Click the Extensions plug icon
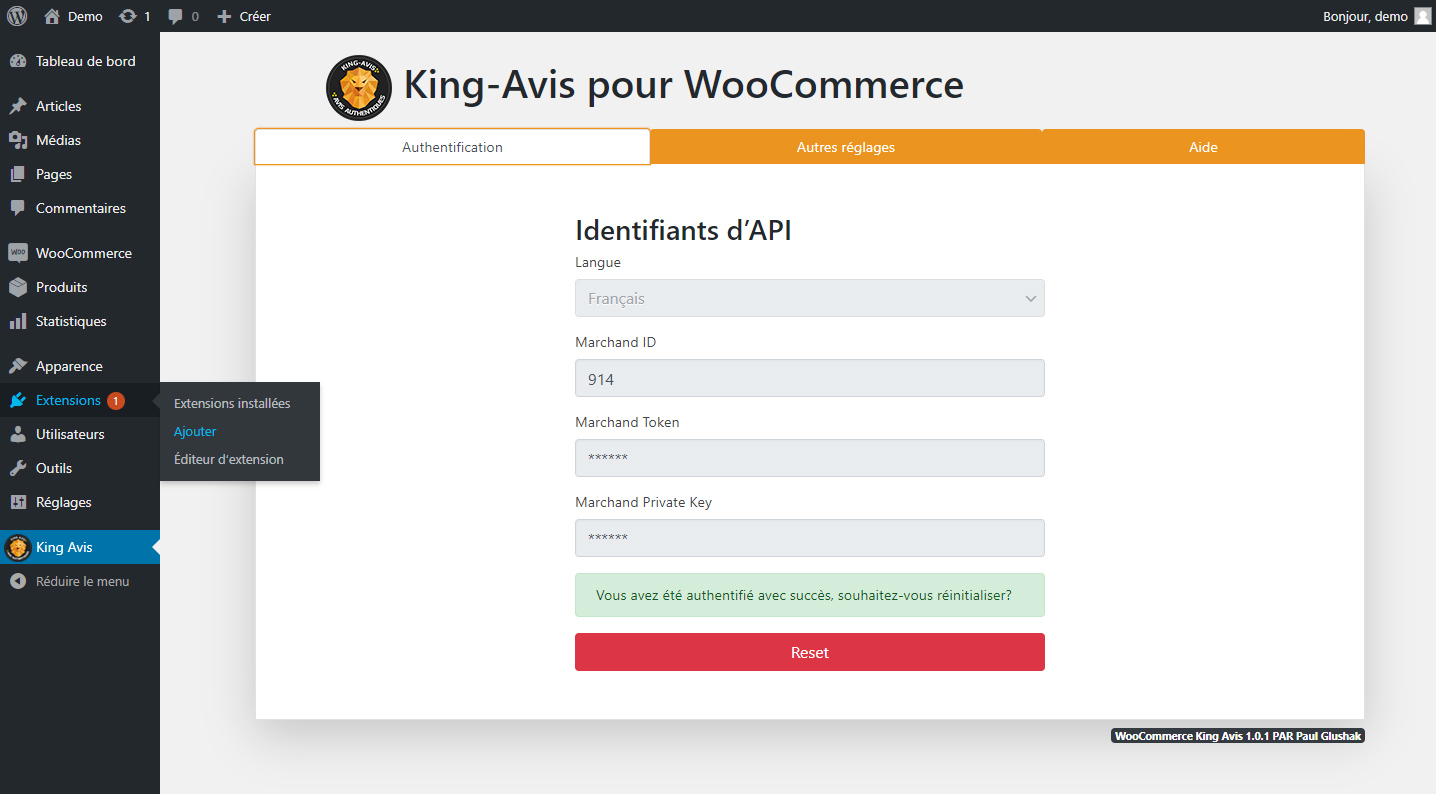The width and height of the screenshot is (1436, 794). 18,400
